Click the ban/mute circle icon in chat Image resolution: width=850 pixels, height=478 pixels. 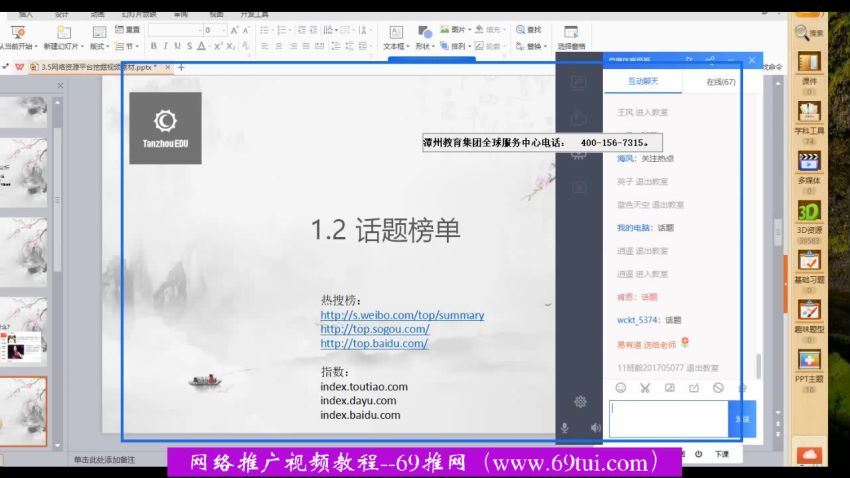coord(718,387)
